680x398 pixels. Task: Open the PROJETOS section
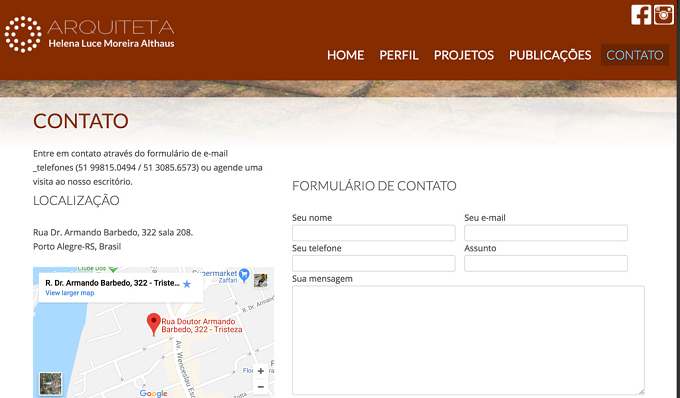coord(464,55)
